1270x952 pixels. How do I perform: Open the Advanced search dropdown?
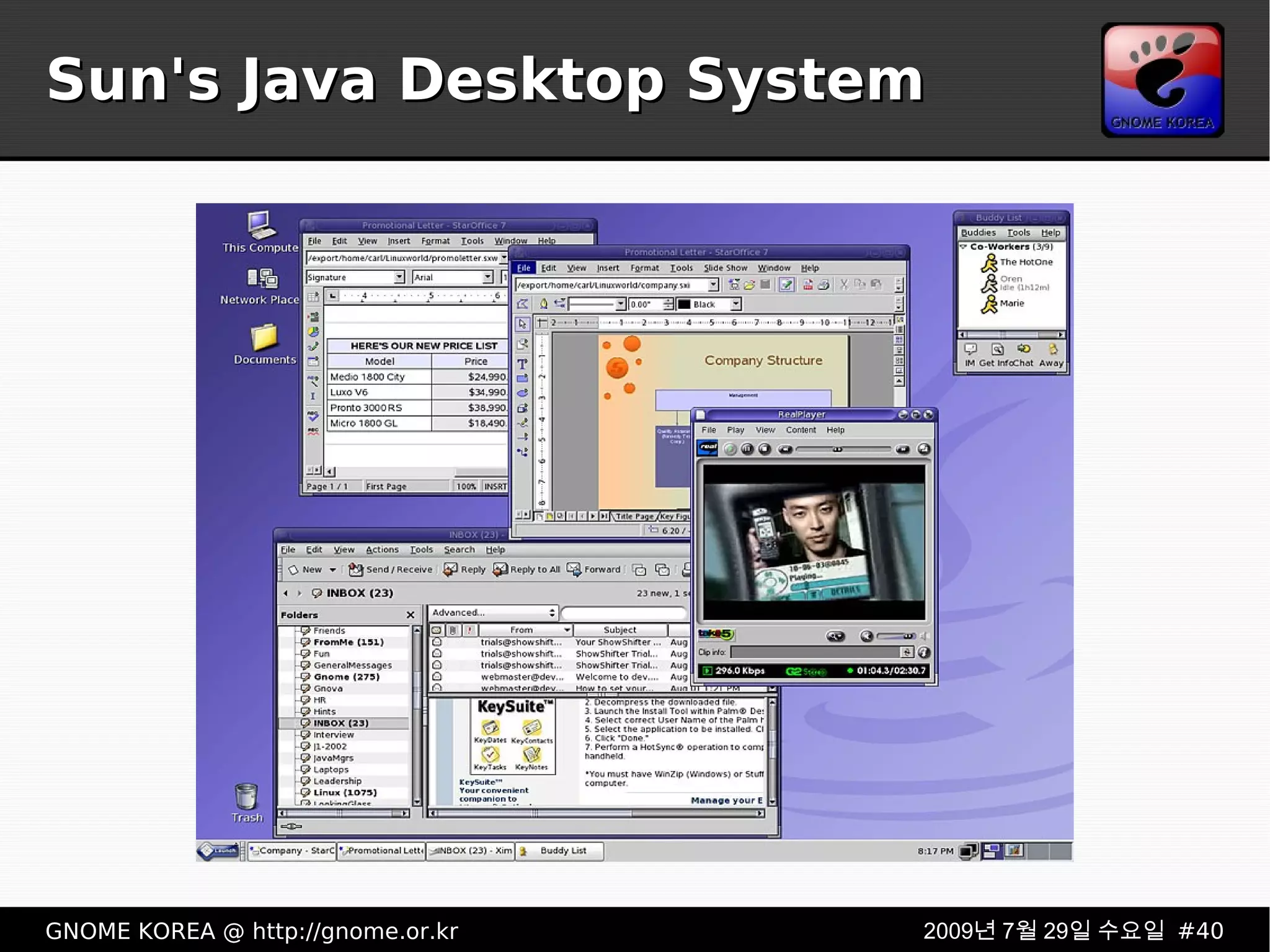pos(493,613)
